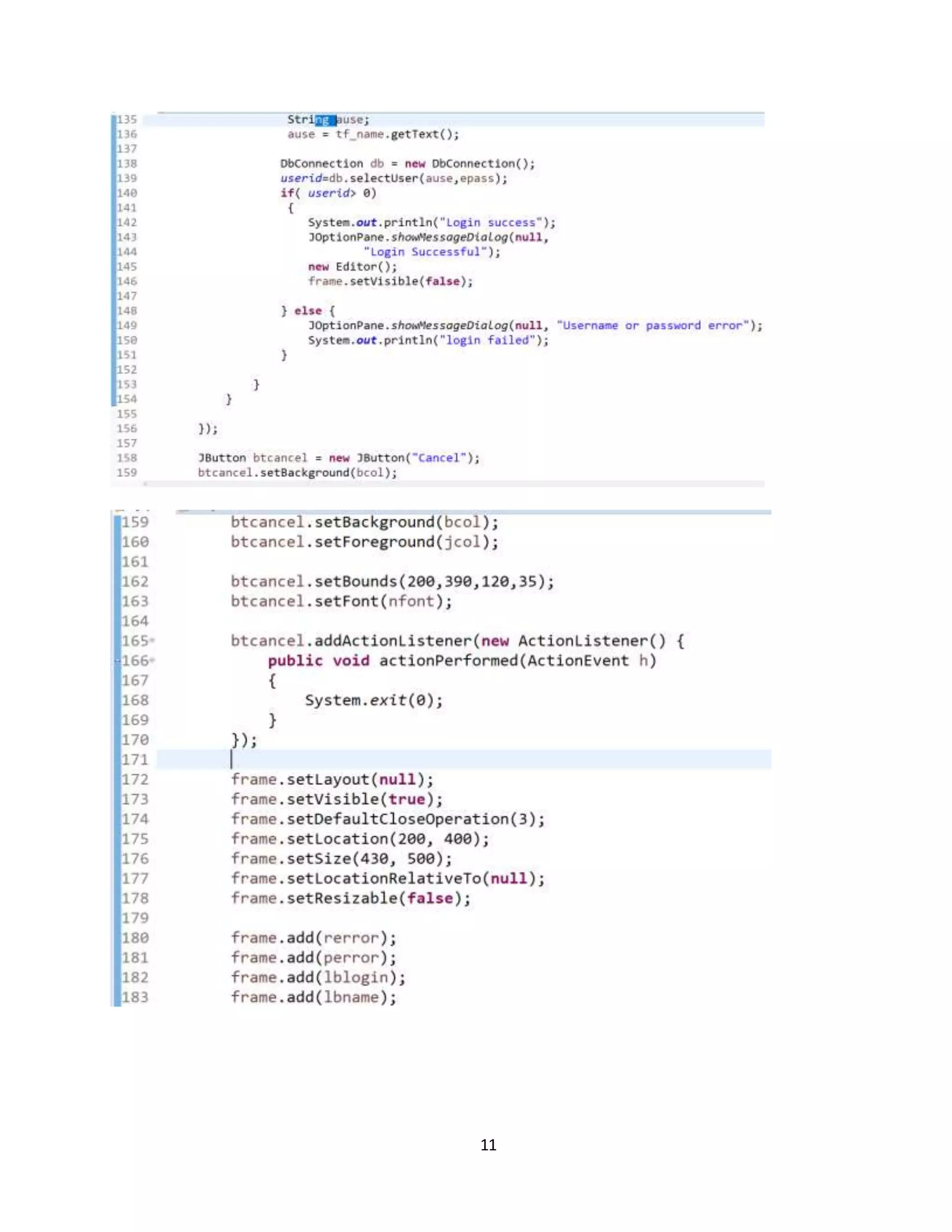Click the "Cancel" string in JButton constructor
Screen dimensions: 952x1232
(439, 458)
